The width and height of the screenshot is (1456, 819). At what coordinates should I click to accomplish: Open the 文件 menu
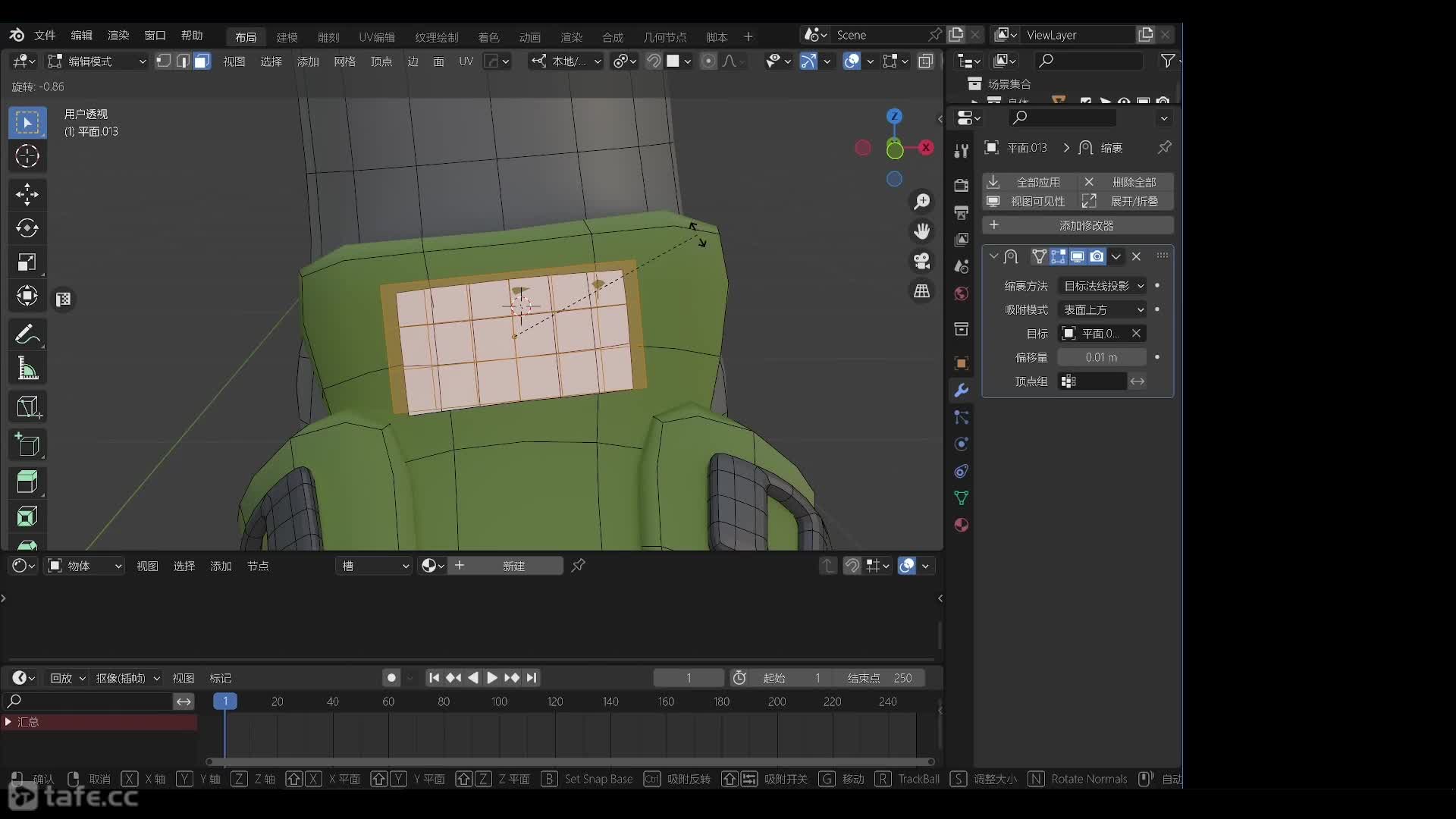click(x=45, y=35)
